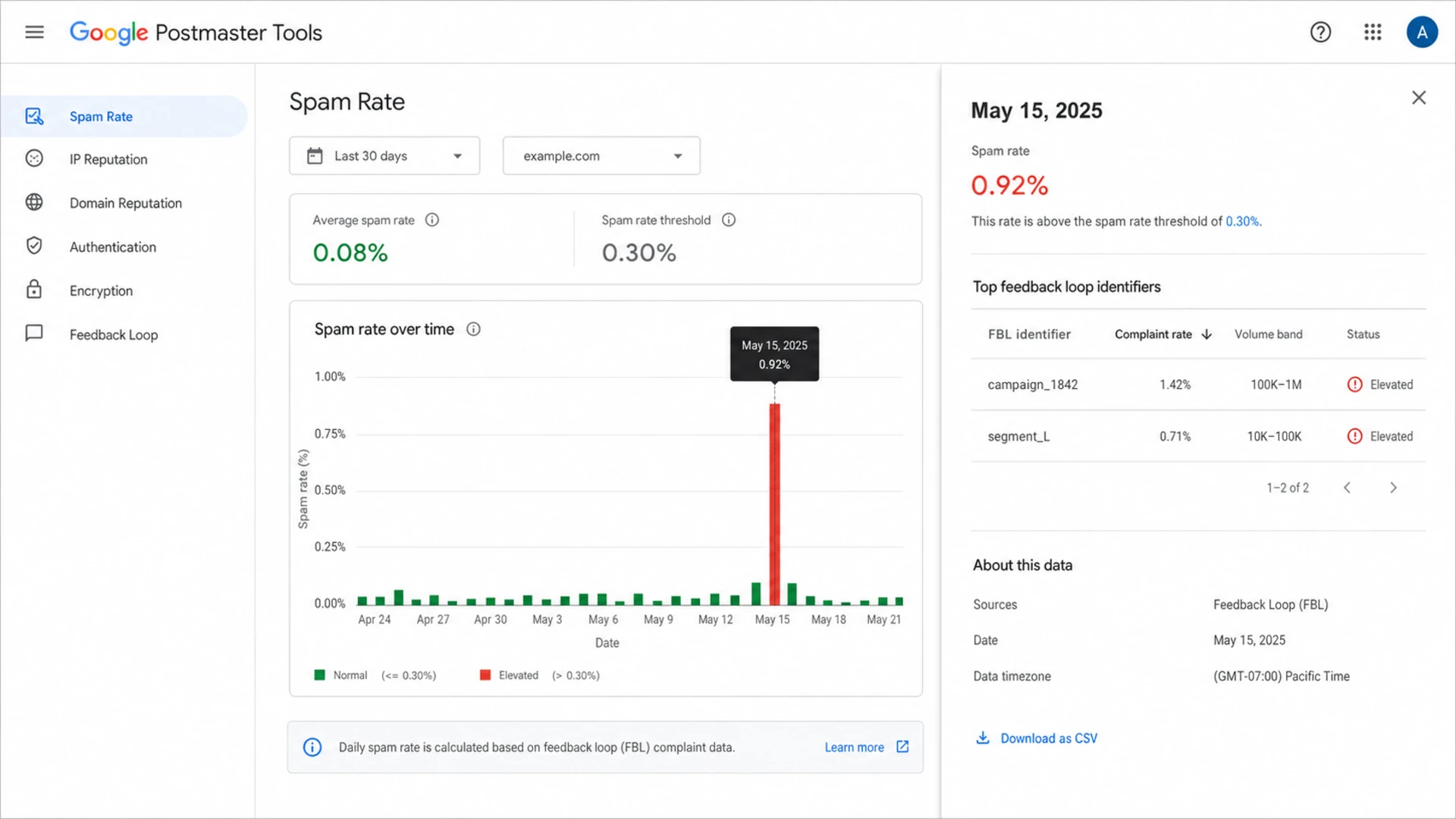Click Download as CSV
The height and width of the screenshot is (819, 1456).
[1049, 738]
